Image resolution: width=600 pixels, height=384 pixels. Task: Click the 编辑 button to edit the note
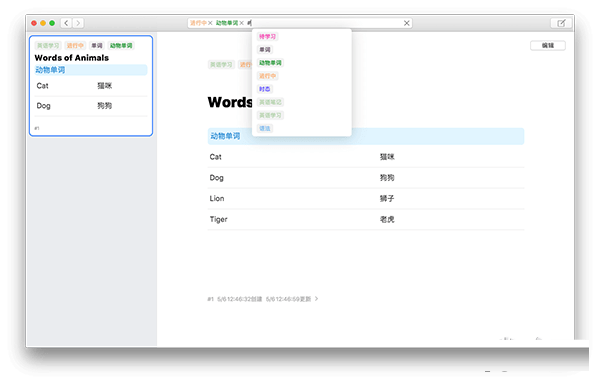pyautogui.click(x=548, y=46)
